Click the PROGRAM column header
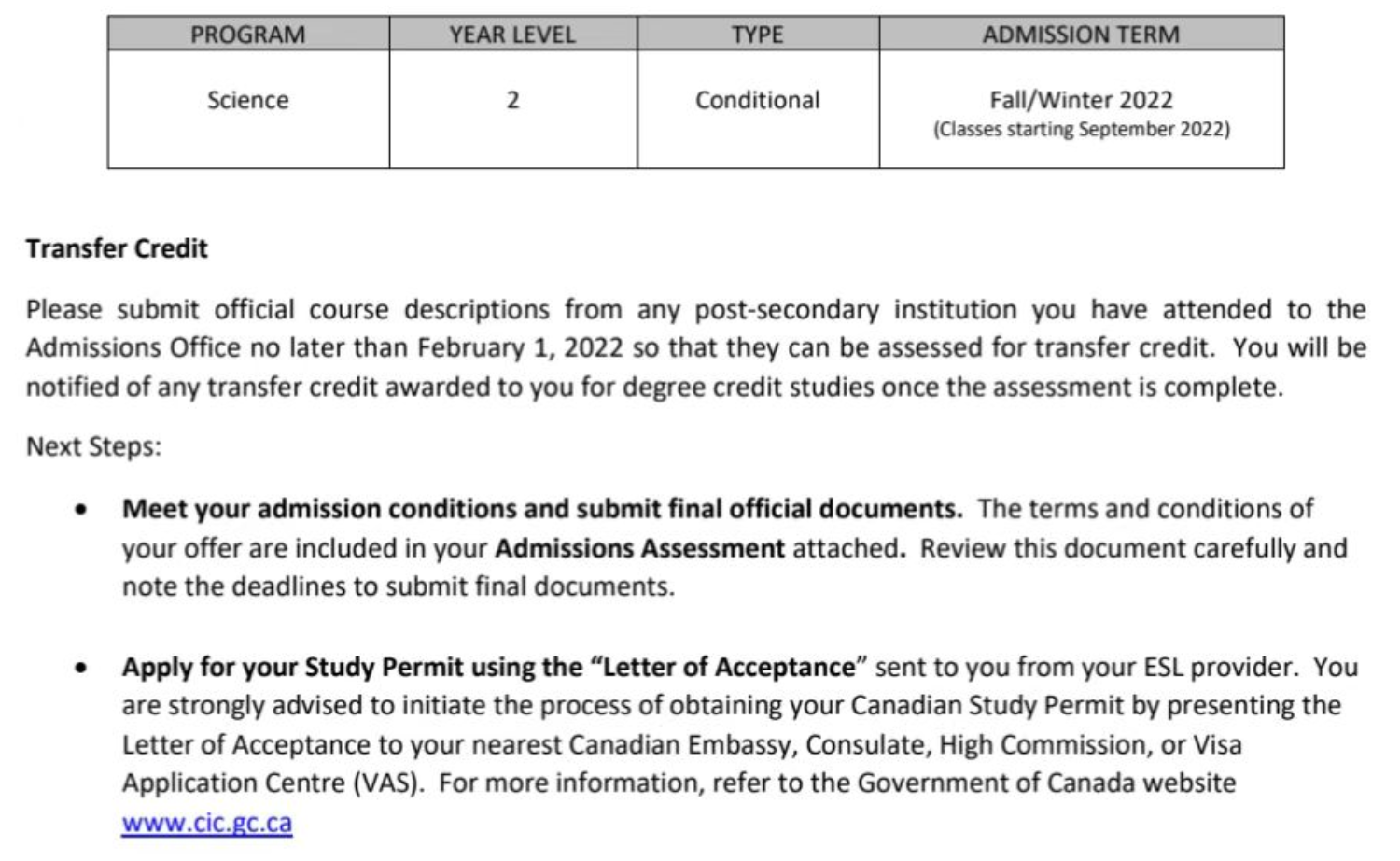Image resolution: width=1400 pixels, height=861 pixels. [248, 35]
